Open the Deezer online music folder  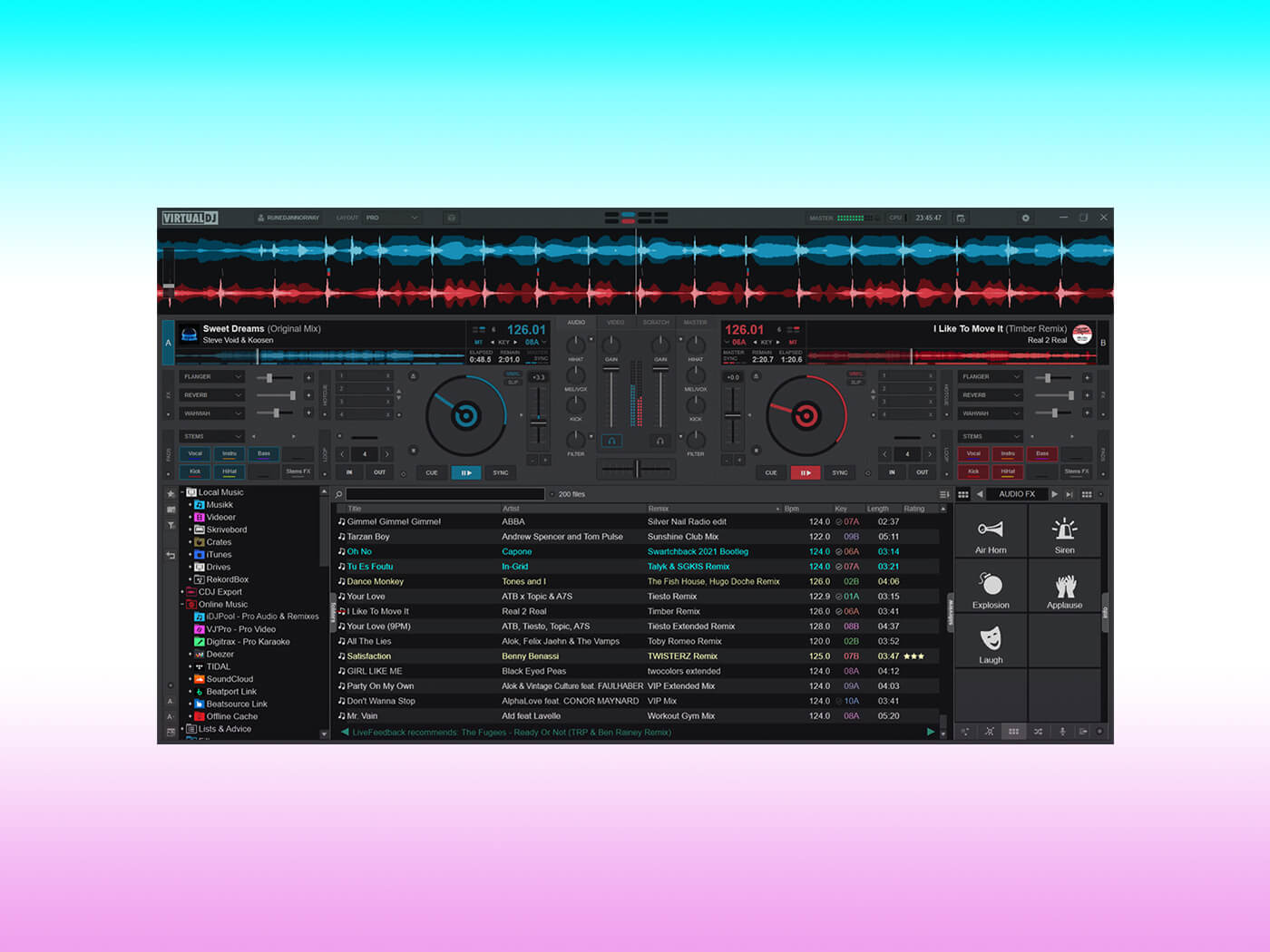[x=220, y=654]
